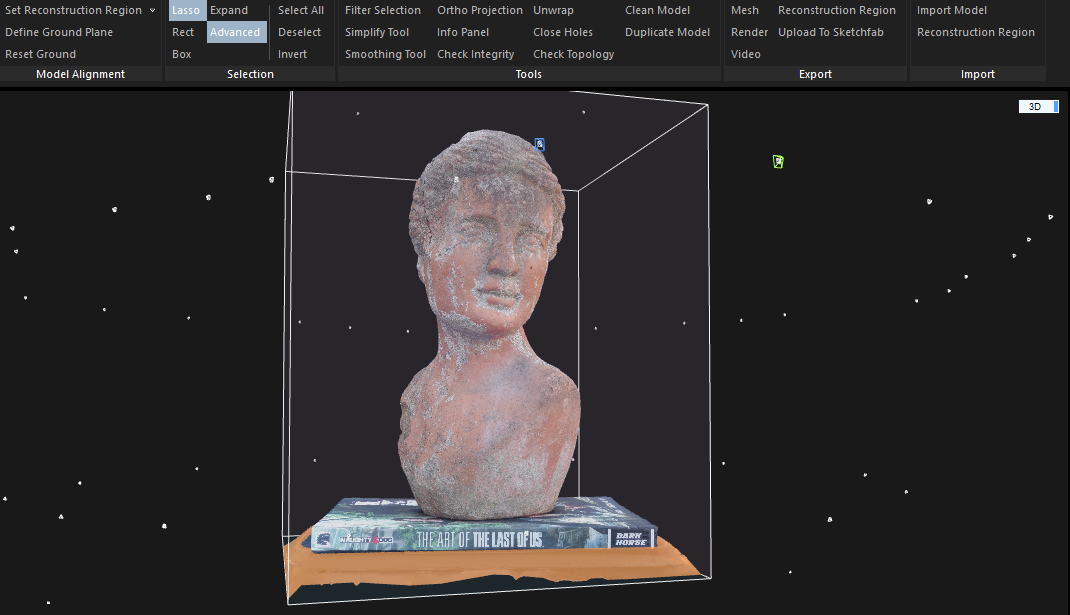
Task: Run Clean Model
Action: 657,10
